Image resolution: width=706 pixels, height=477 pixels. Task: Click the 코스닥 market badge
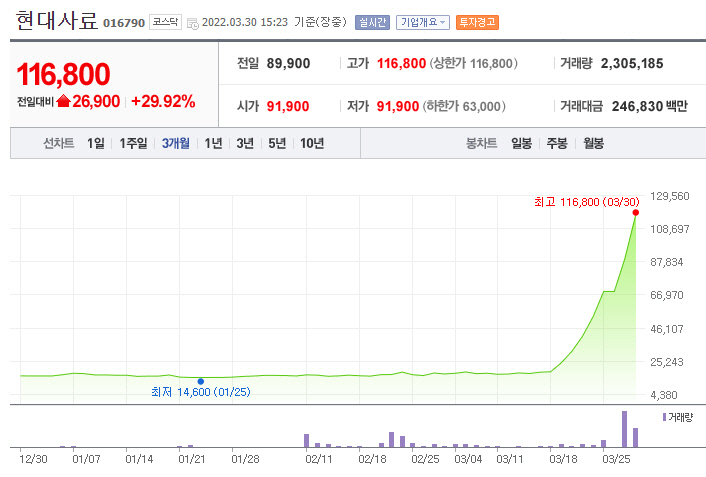coord(165,22)
